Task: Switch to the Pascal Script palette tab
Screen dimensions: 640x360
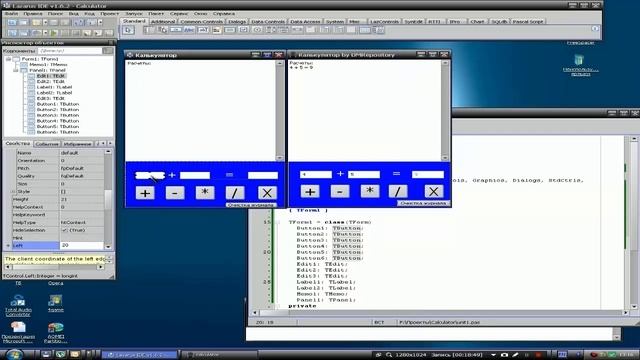Action: point(528,21)
